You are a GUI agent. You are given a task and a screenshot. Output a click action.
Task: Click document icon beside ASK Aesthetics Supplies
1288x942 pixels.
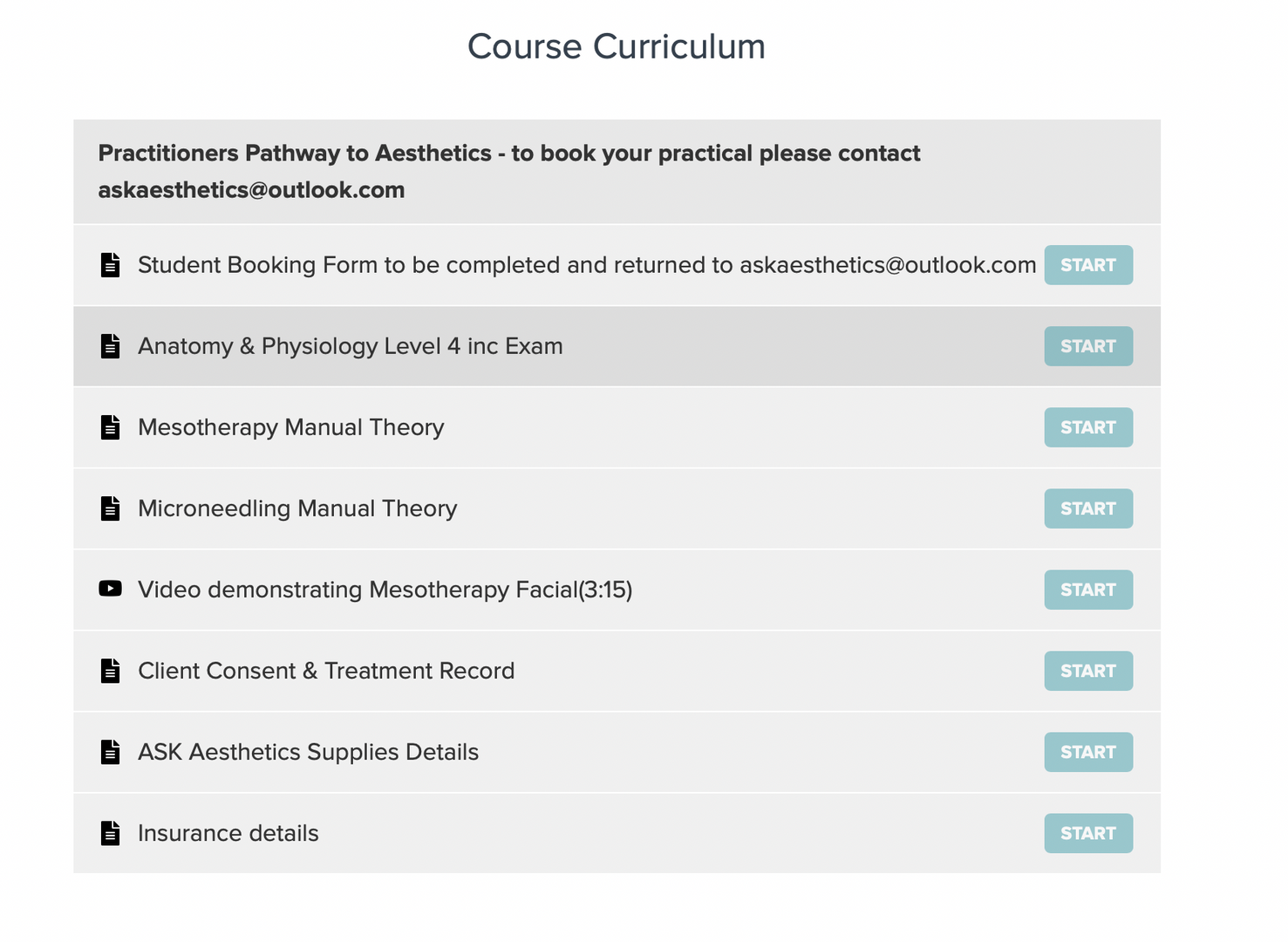click(x=111, y=752)
